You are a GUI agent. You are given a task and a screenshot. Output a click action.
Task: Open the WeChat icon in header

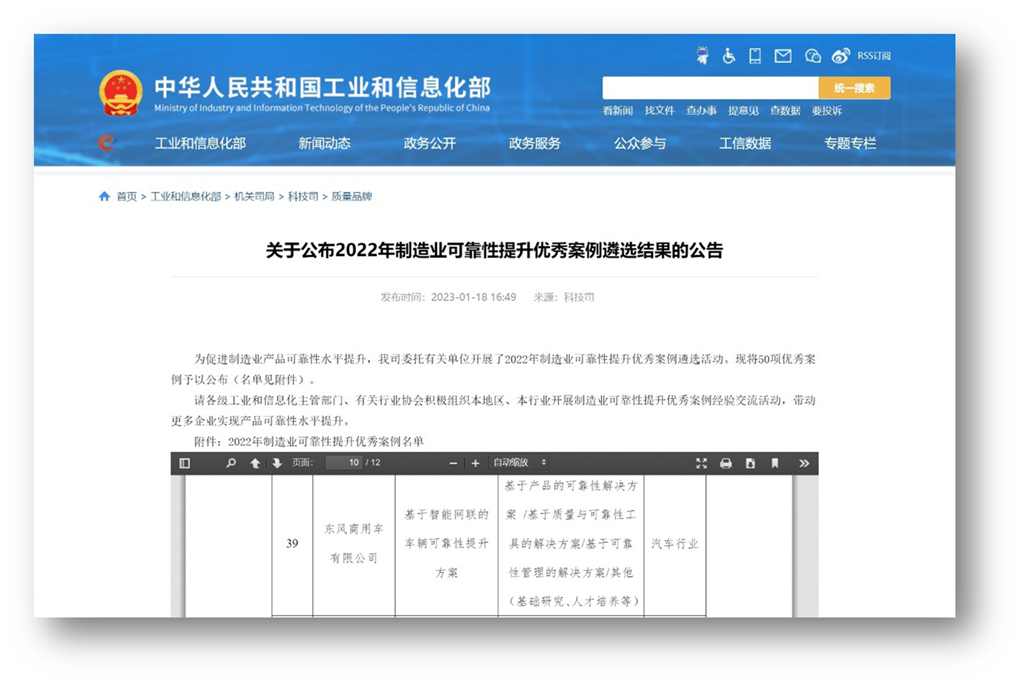[812, 56]
